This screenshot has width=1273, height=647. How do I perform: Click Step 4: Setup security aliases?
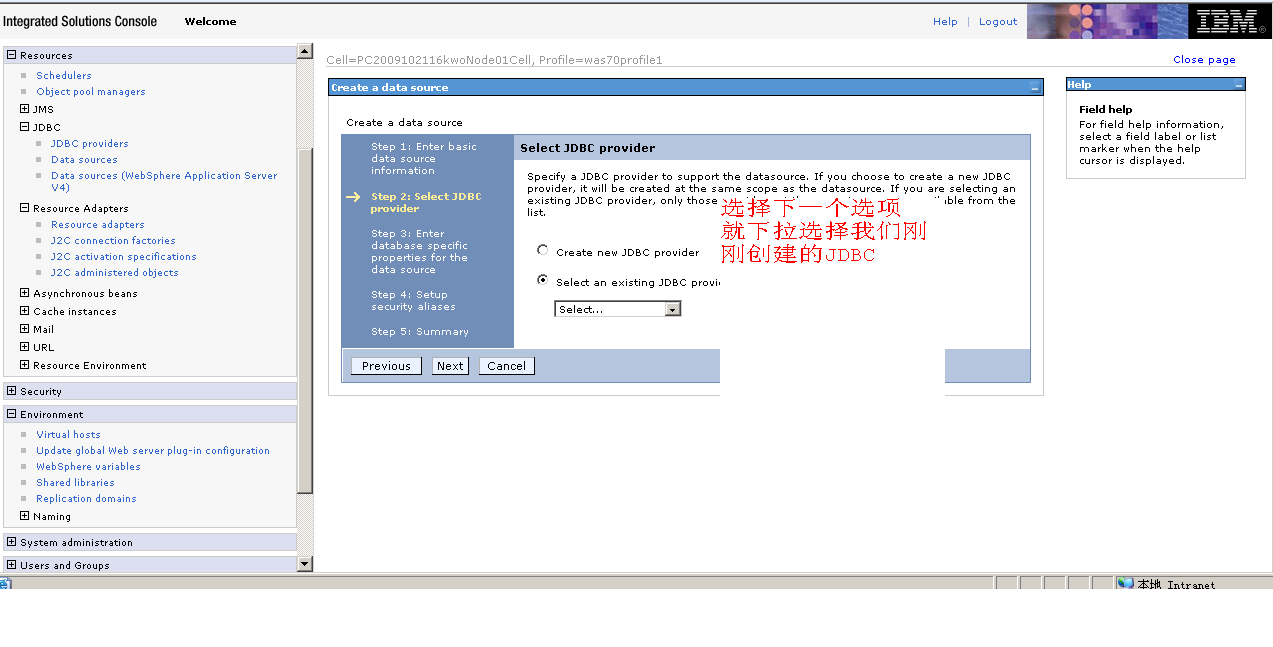point(413,301)
